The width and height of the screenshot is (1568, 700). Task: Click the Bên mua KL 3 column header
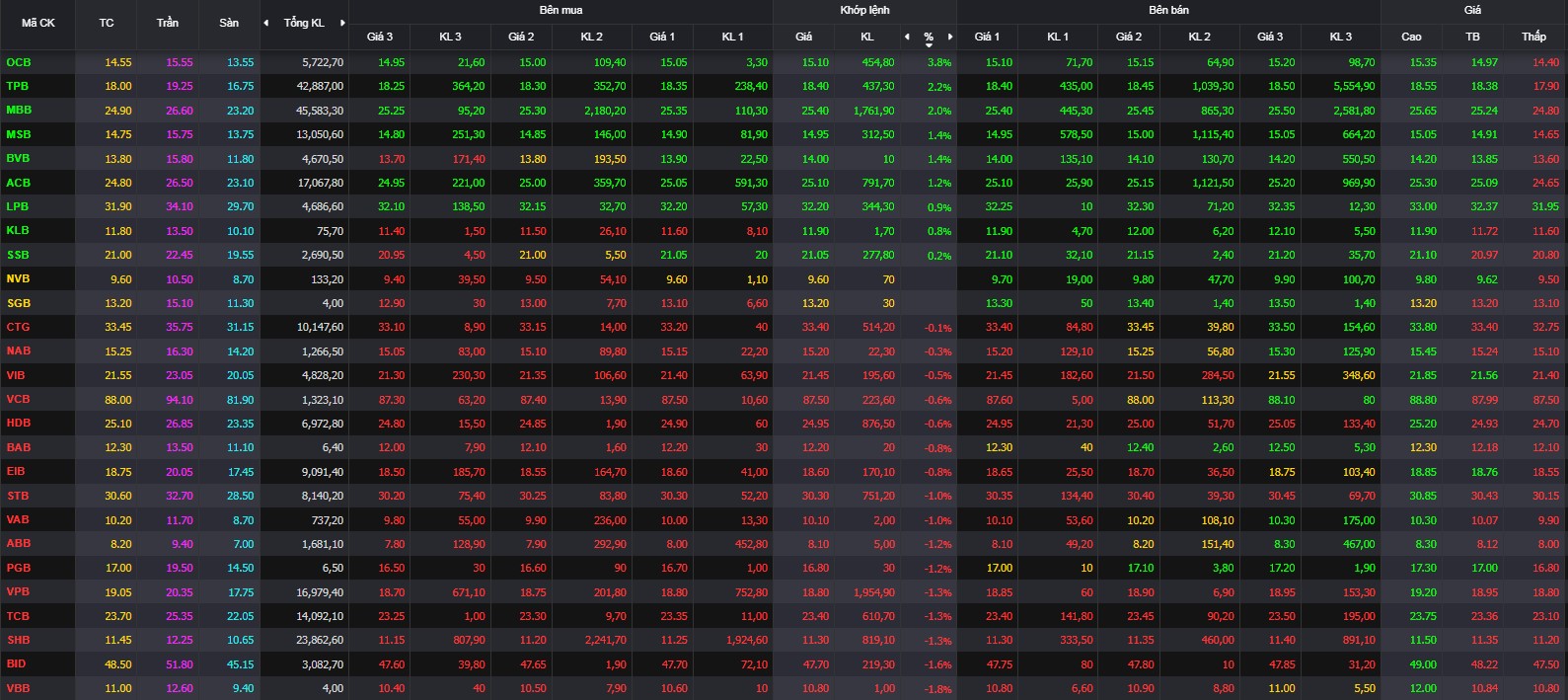[450, 37]
